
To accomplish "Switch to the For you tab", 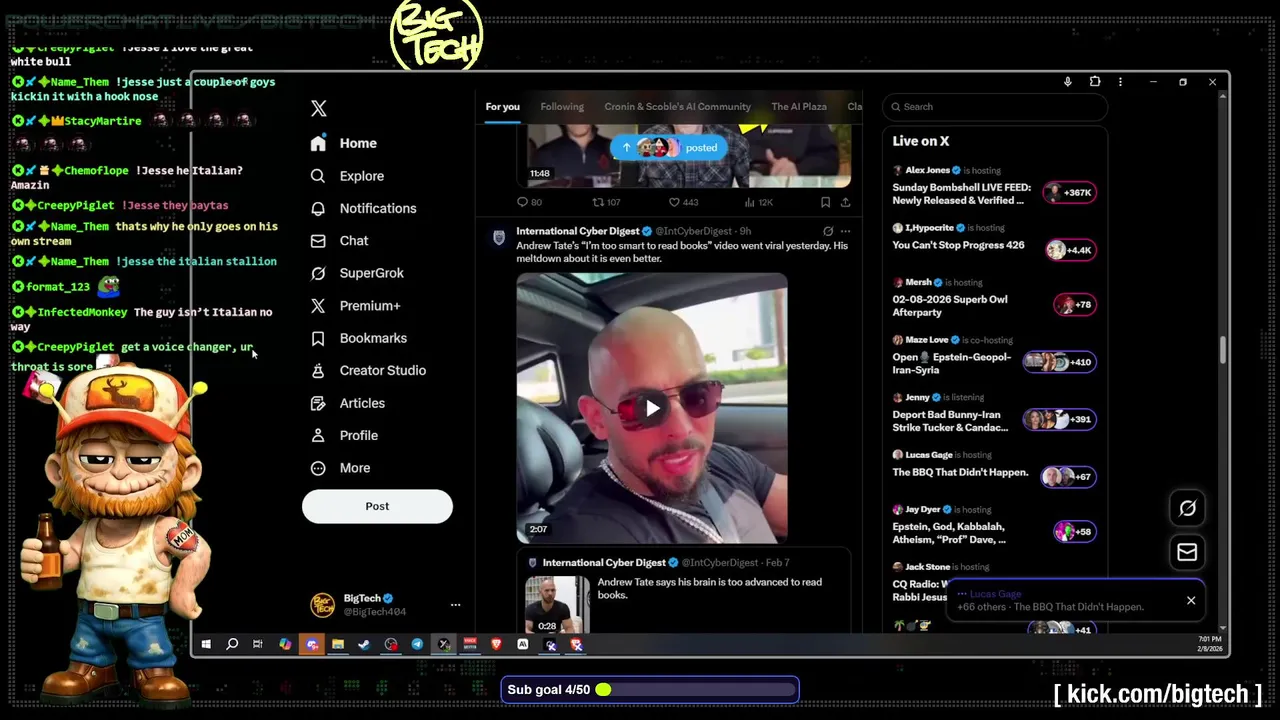I will point(503,107).
